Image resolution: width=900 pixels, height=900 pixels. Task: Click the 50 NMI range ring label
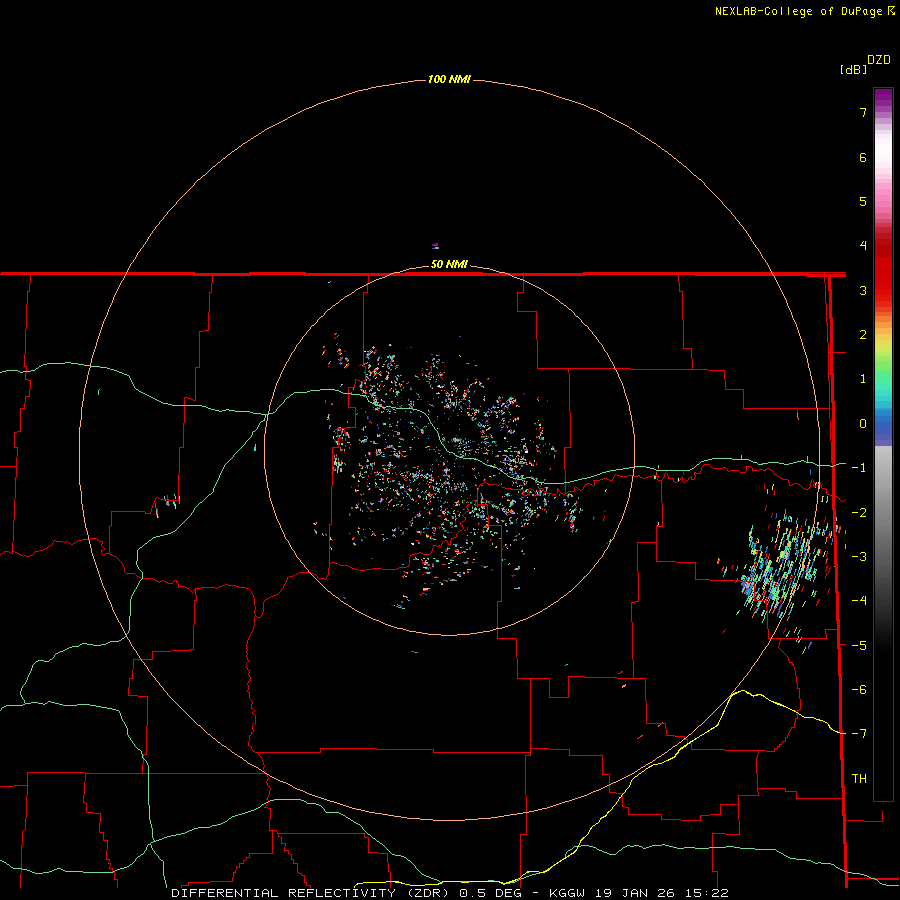pos(449,264)
